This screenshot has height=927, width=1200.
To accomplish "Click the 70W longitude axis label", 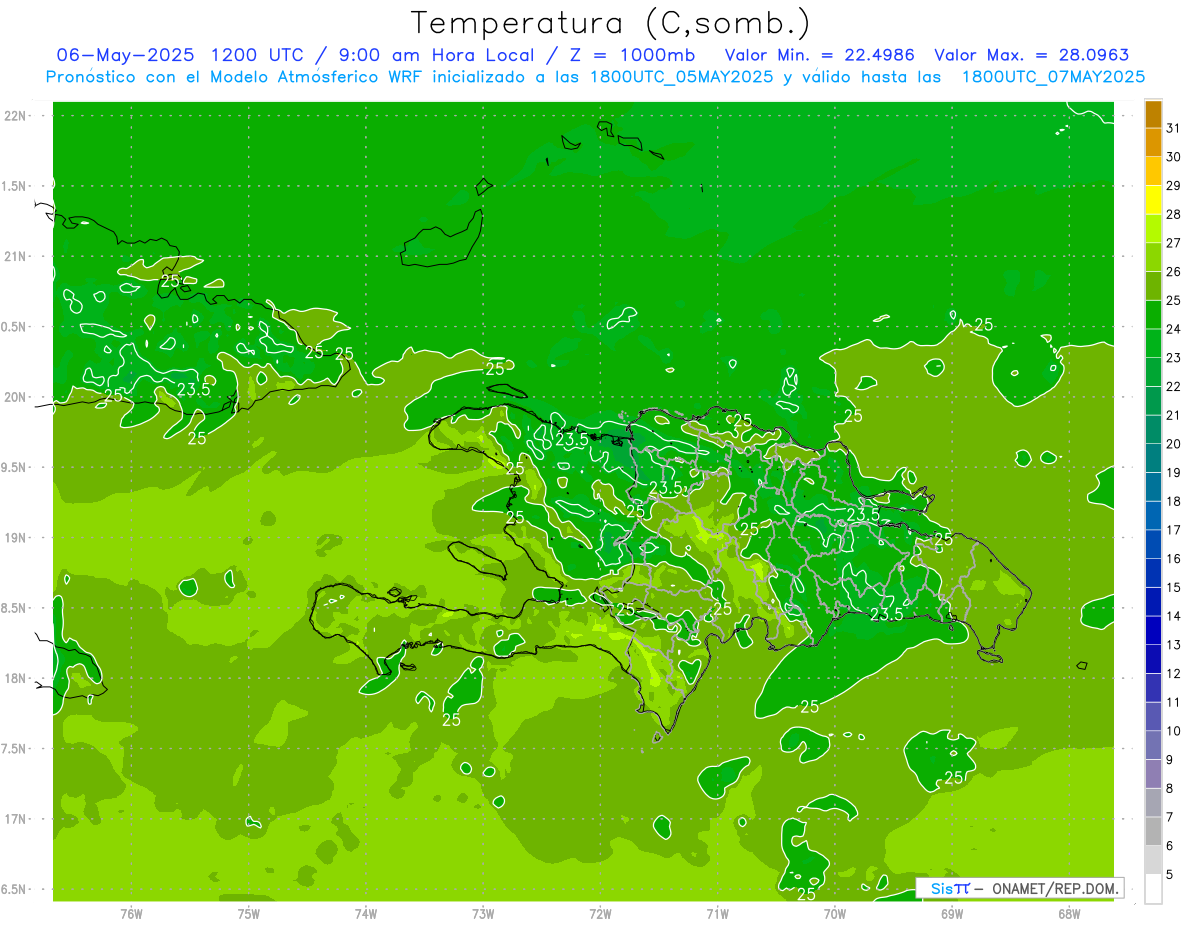I will tap(834, 913).
